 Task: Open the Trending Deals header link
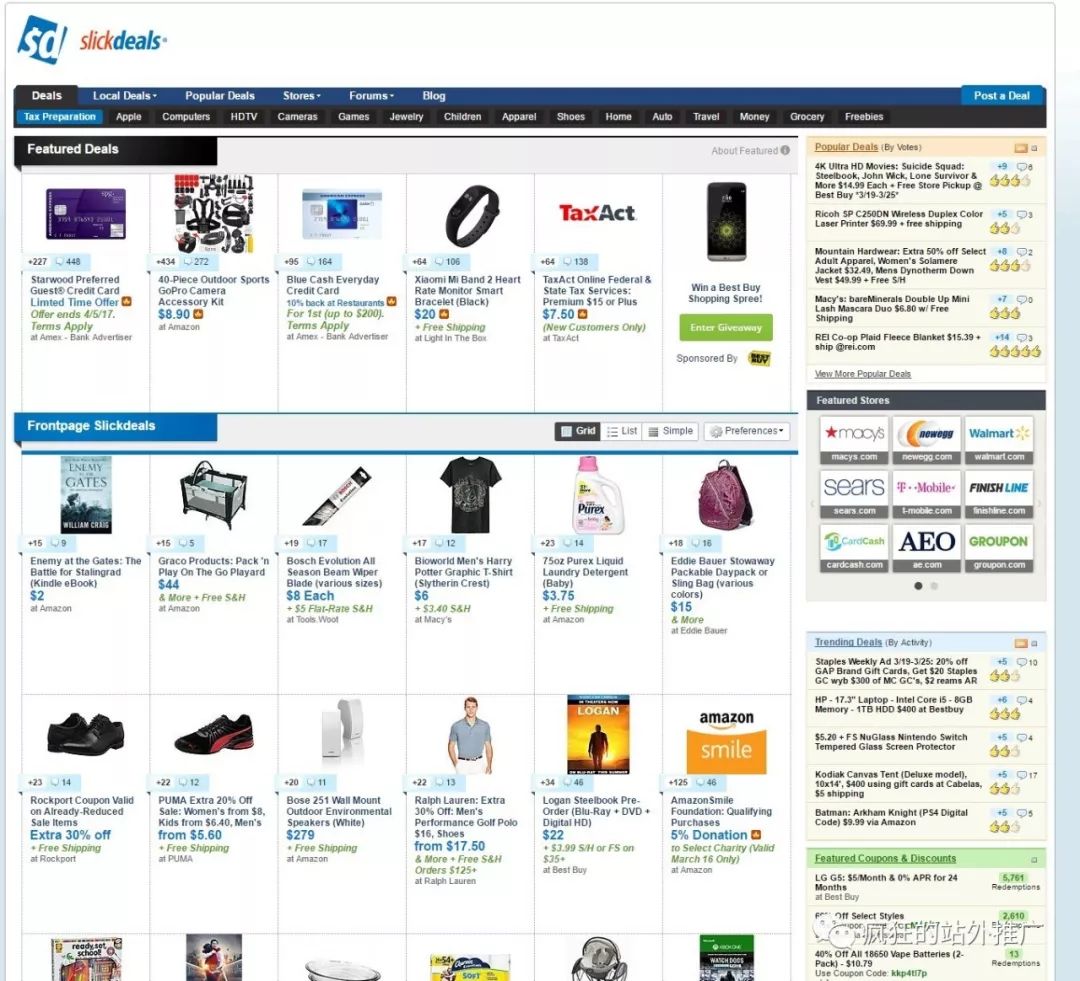849,642
